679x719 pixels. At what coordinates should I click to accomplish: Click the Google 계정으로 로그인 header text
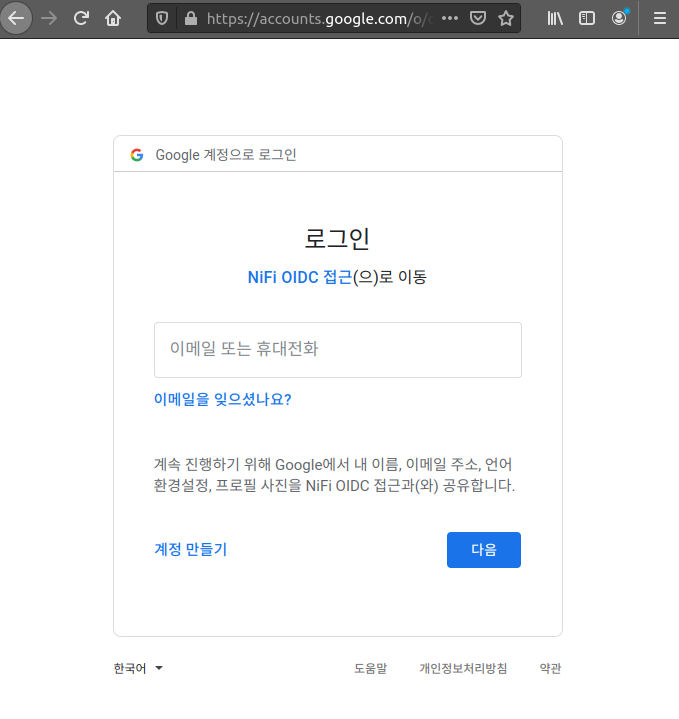tap(226, 155)
